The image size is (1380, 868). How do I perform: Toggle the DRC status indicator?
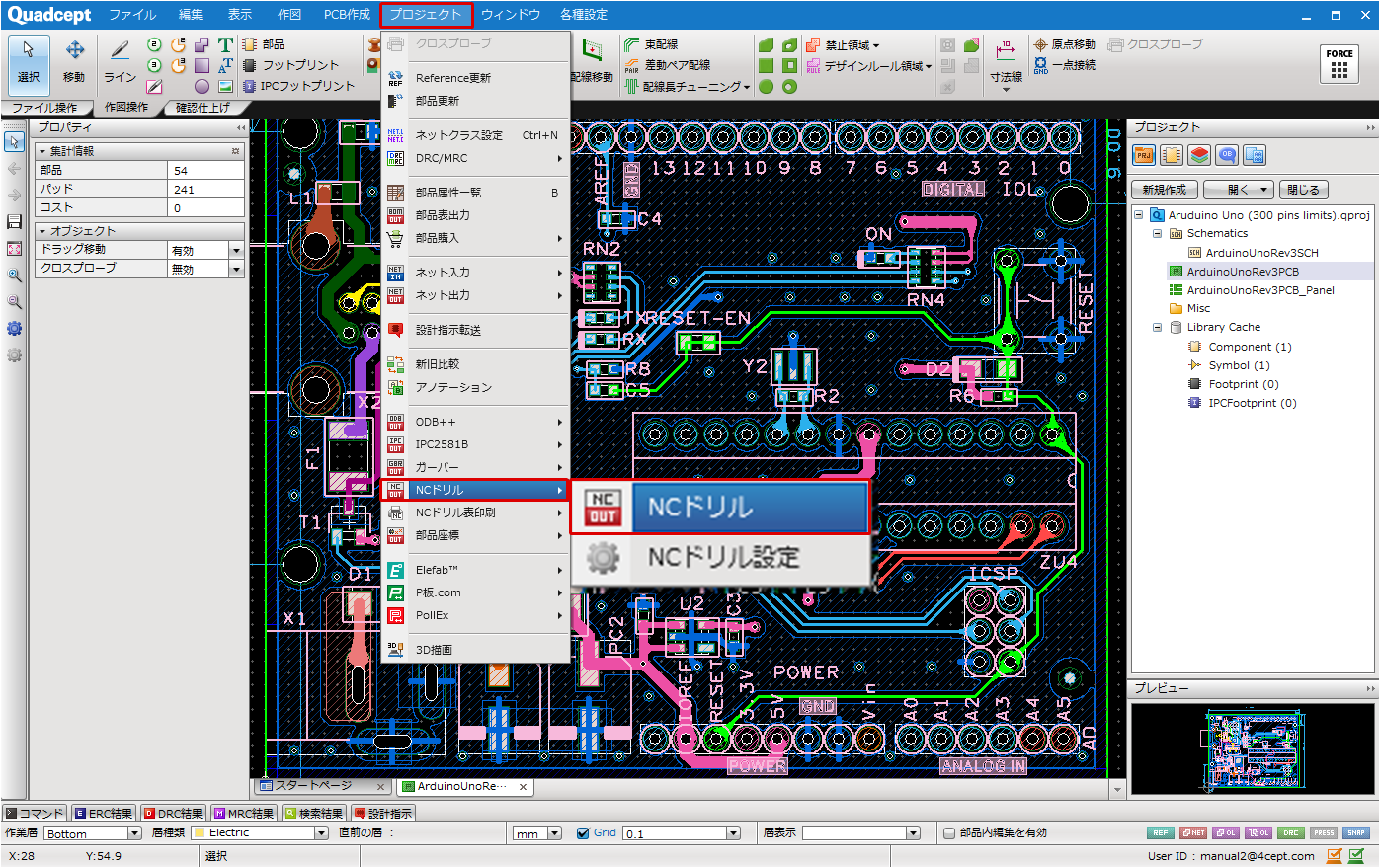(1291, 833)
